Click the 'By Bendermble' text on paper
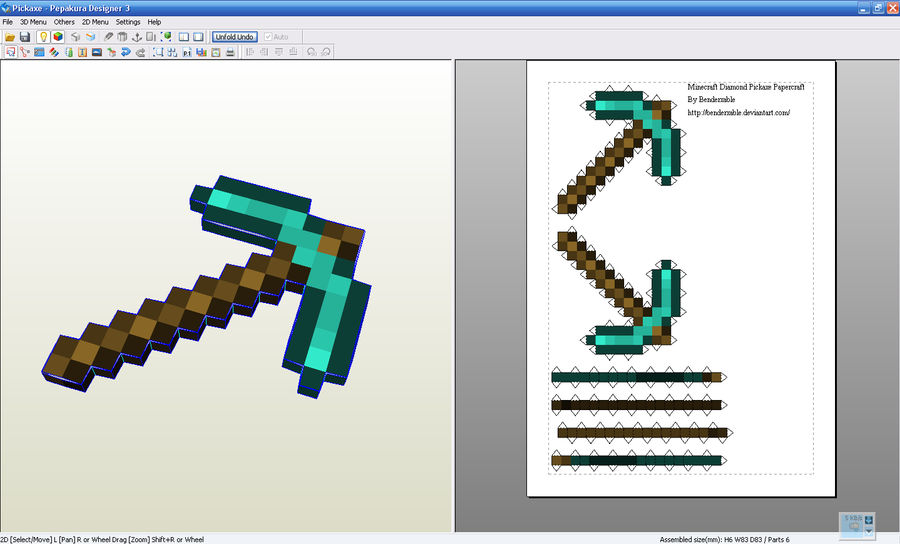Viewport: 900px width, 544px height. point(711,99)
